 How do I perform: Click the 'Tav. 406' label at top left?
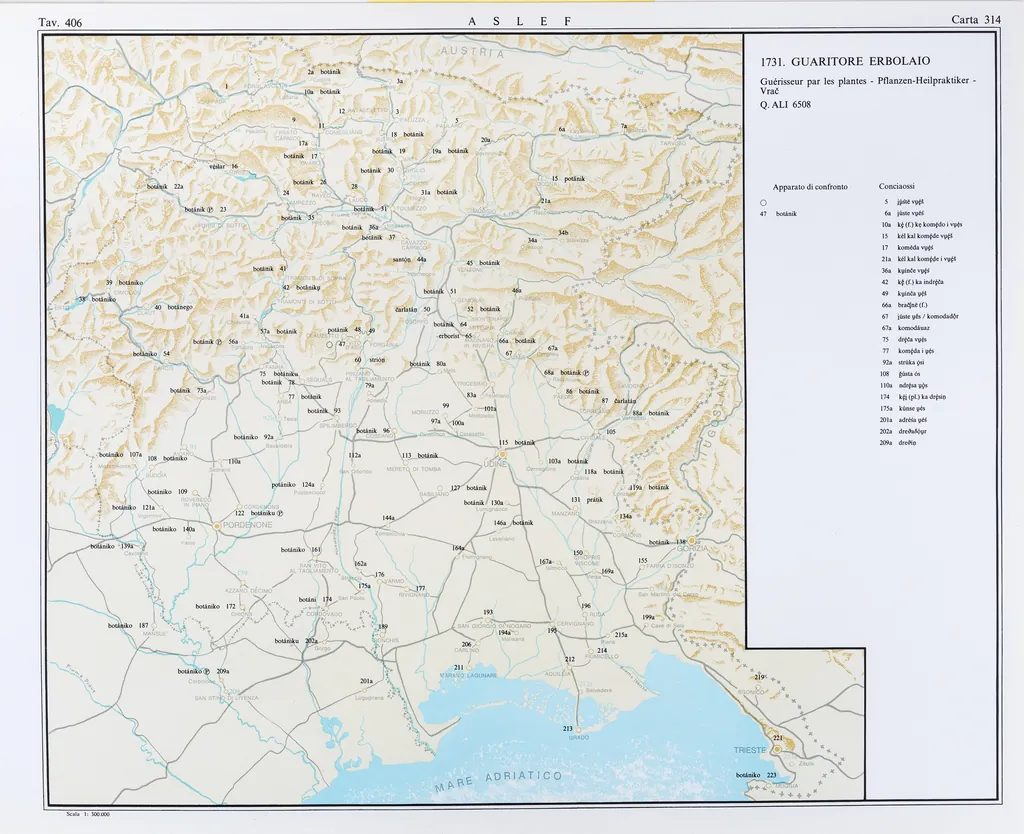[x=59, y=21]
